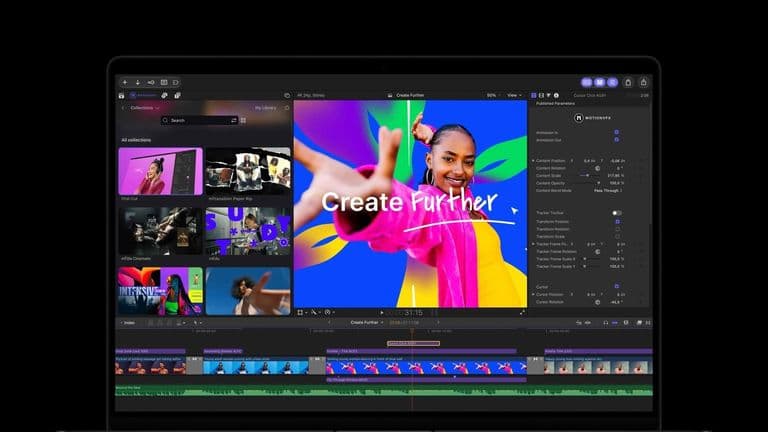The image size is (768, 432).
Task: Click the icon left of the share button
Action: point(628,82)
